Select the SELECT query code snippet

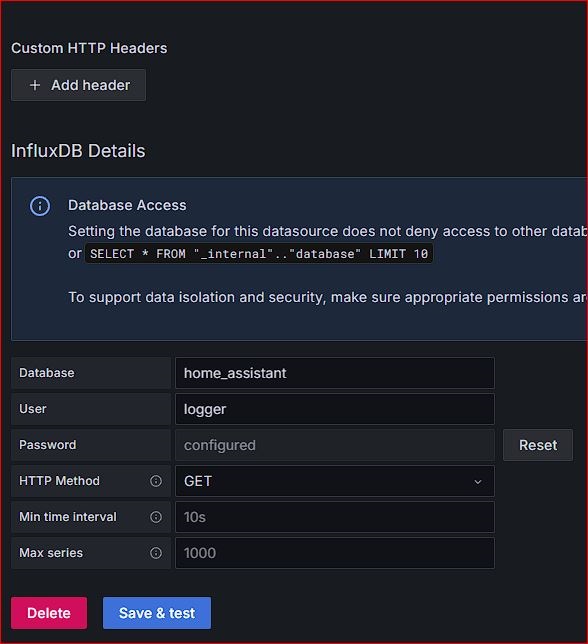[x=259, y=253]
